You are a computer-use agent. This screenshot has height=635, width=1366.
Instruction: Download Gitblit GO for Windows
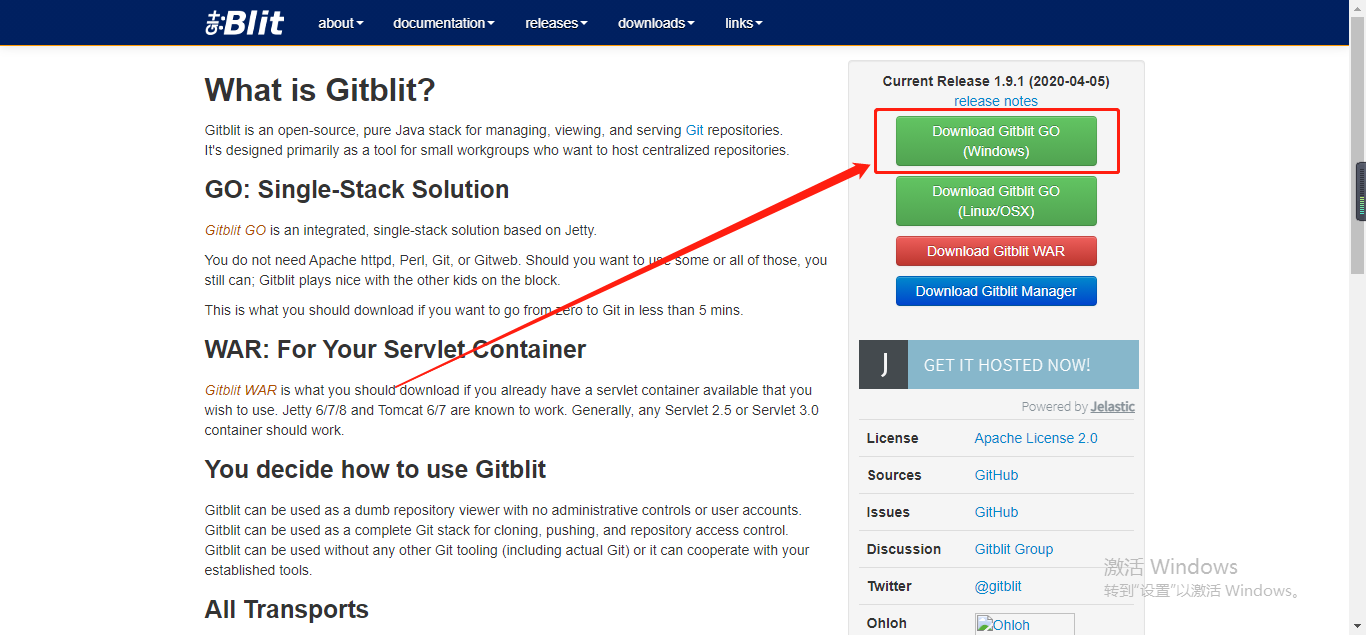tap(996, 141)
